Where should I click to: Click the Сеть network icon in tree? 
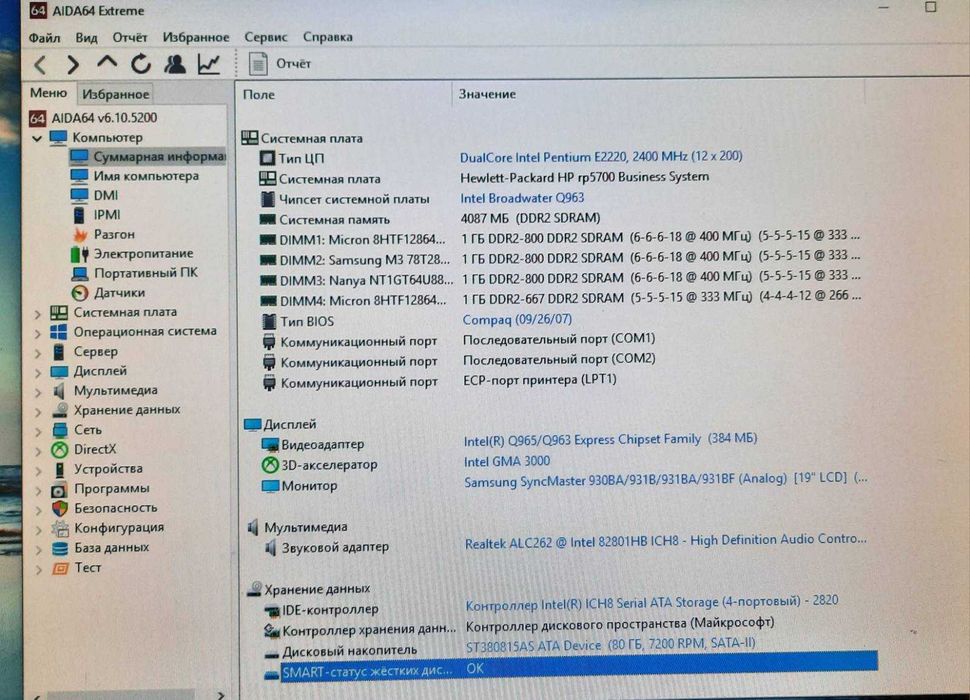pyautogui.click(x=59, y=430)
